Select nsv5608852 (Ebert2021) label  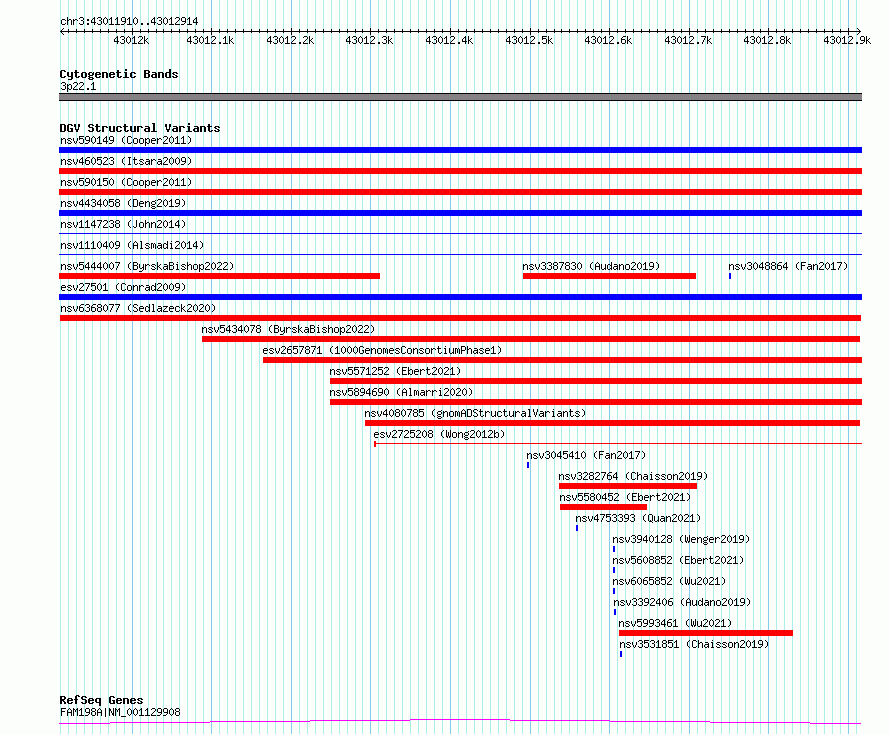(x=678, y=560)
